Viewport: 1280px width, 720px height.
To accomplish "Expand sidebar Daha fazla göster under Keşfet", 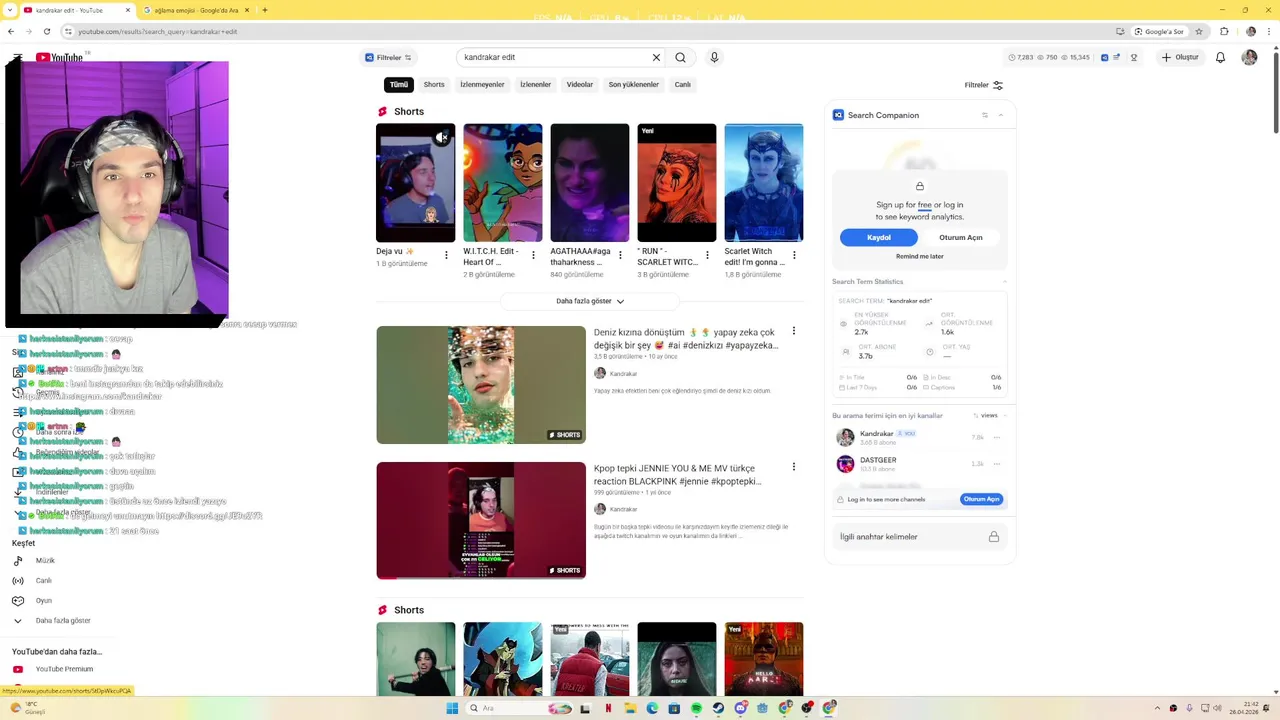I will coord(63,620).
